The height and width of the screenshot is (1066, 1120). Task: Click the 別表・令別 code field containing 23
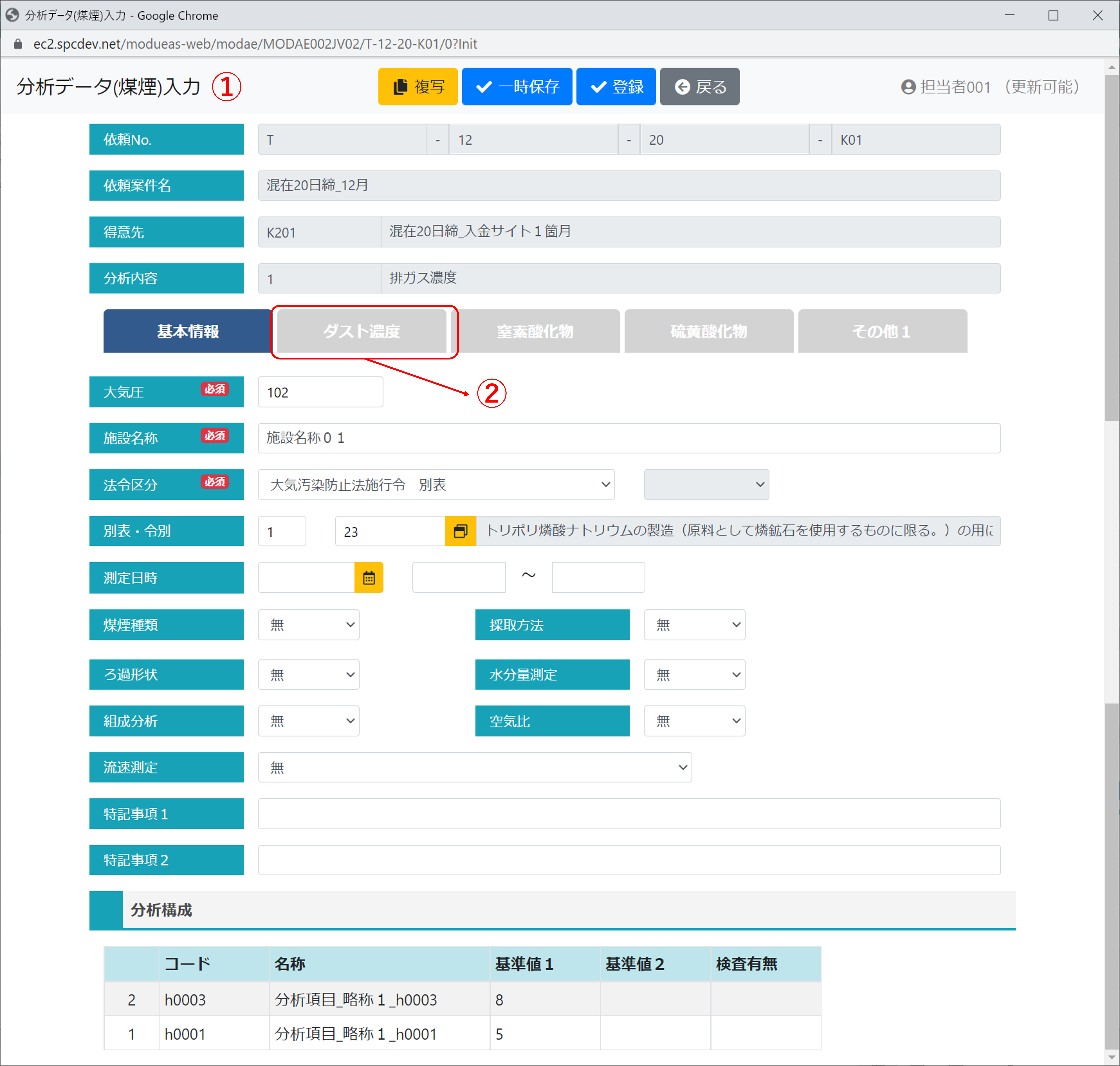(390, 531)
